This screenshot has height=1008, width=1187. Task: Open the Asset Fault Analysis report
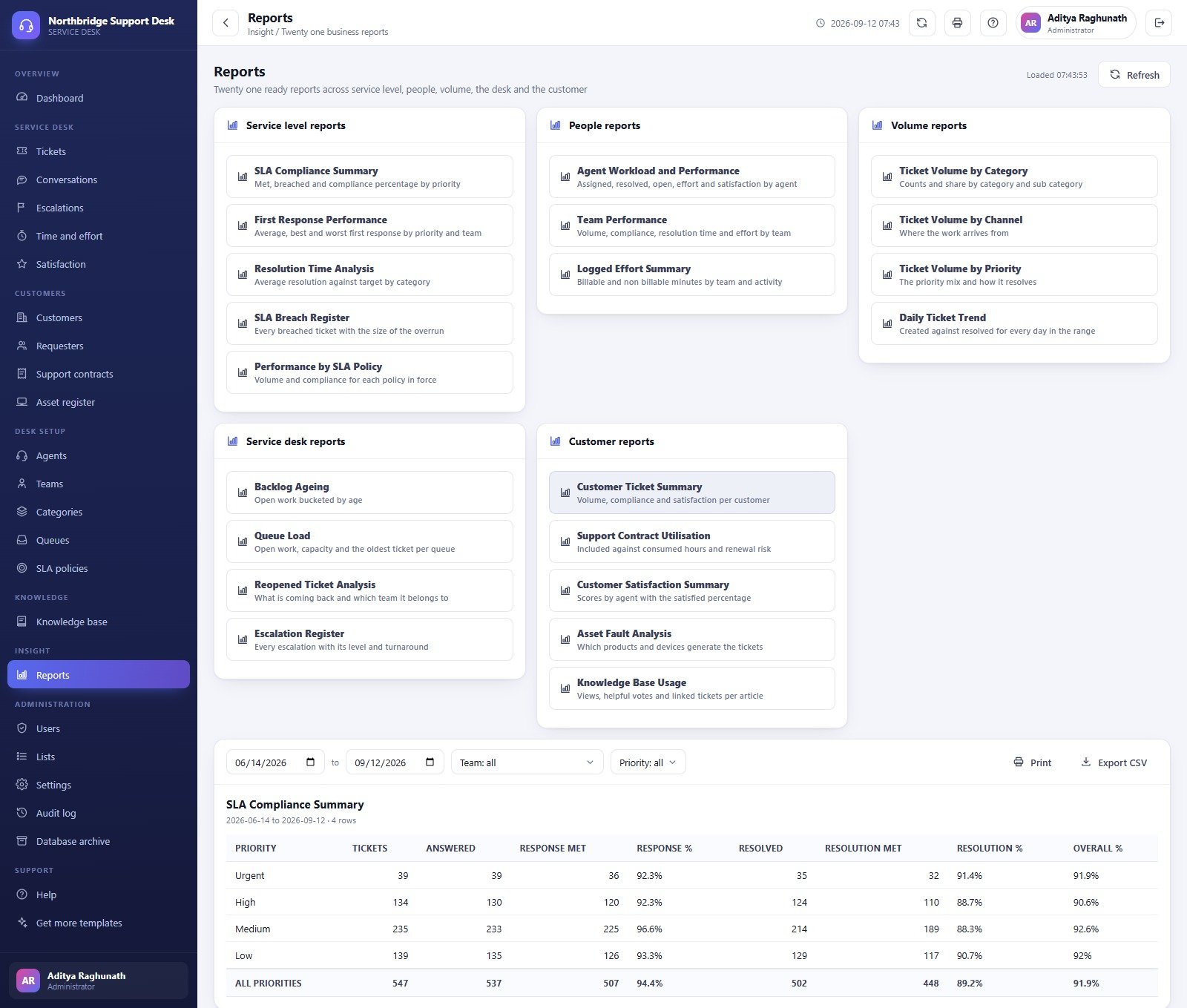pyautogui.click(x=691, y=639)
